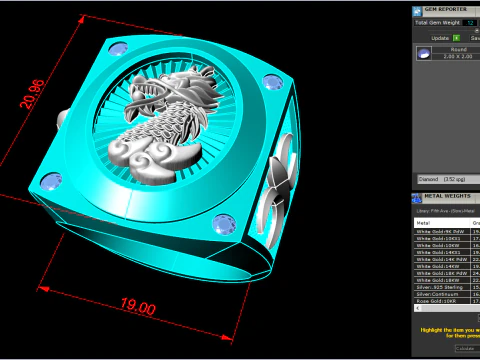Click the Metal Weights panel icon

click(x=417, y=198)
